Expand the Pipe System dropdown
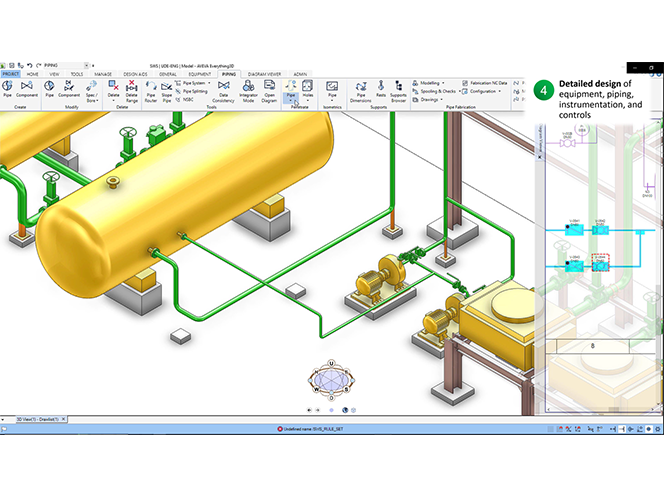Image resolution: width=664 pixels, height=498 pixels. pyautogui.click(x=194, y=83)
